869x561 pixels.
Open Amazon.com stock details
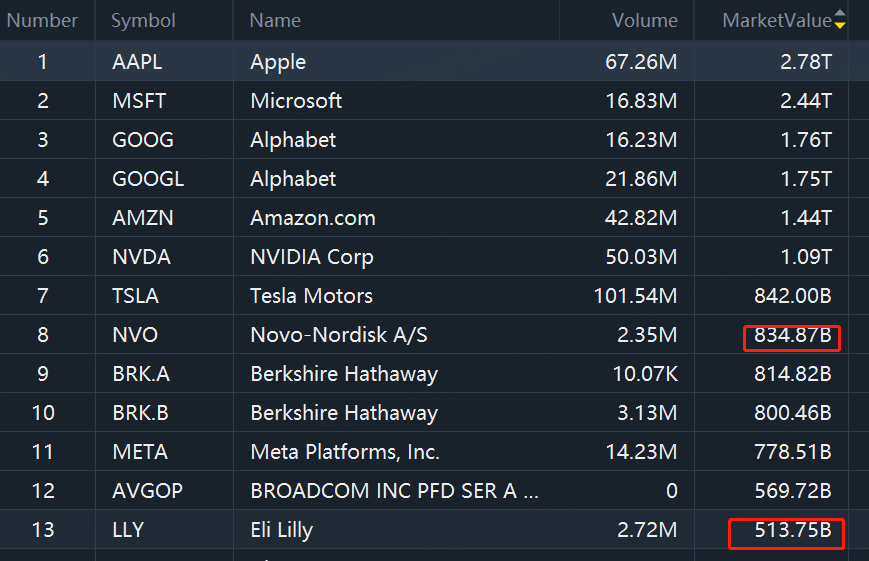pyautogui.click(x=313, y=218)
